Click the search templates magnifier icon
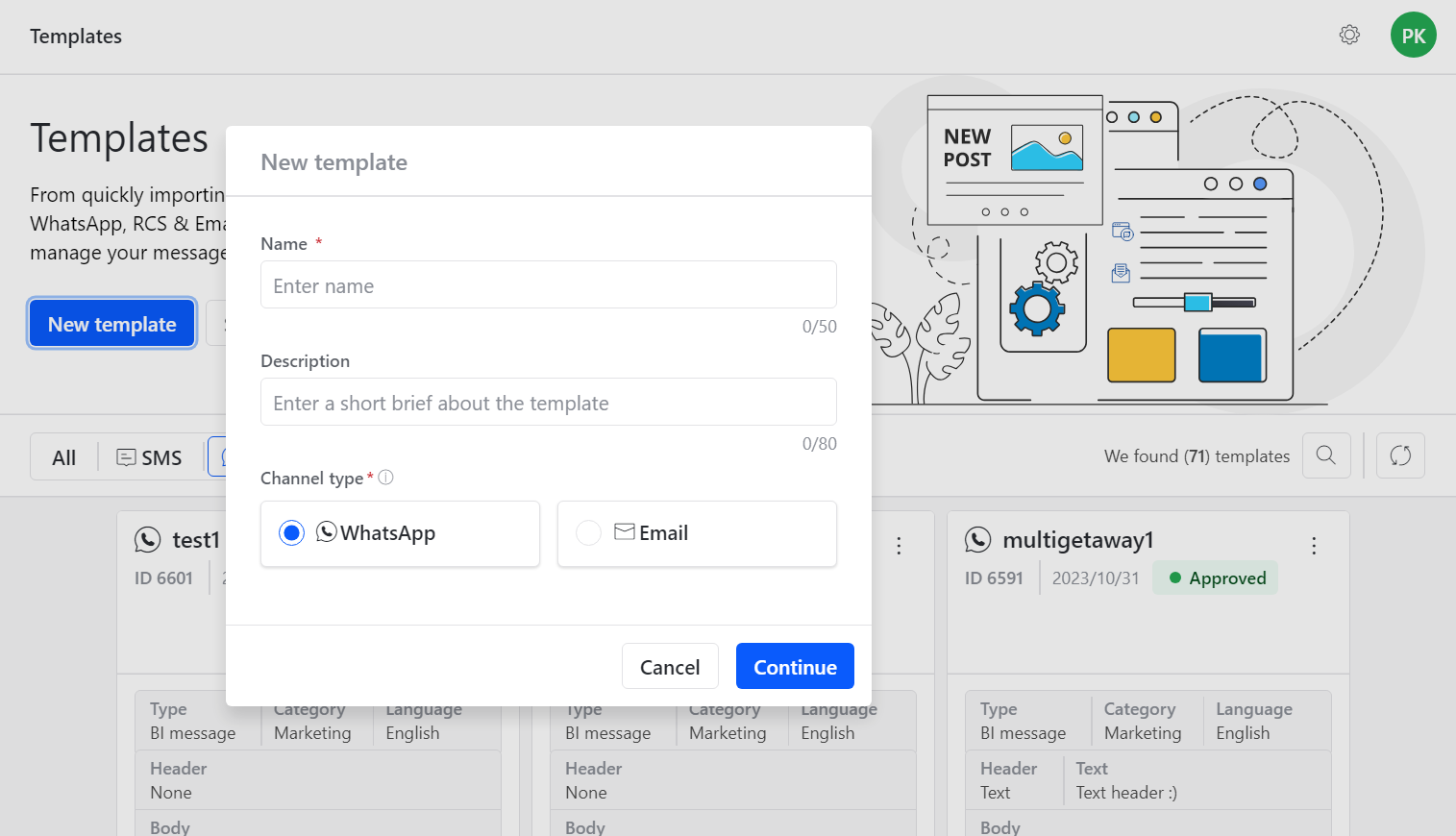This screenshot has width=1456, height=836. [x=1326, y=455]
